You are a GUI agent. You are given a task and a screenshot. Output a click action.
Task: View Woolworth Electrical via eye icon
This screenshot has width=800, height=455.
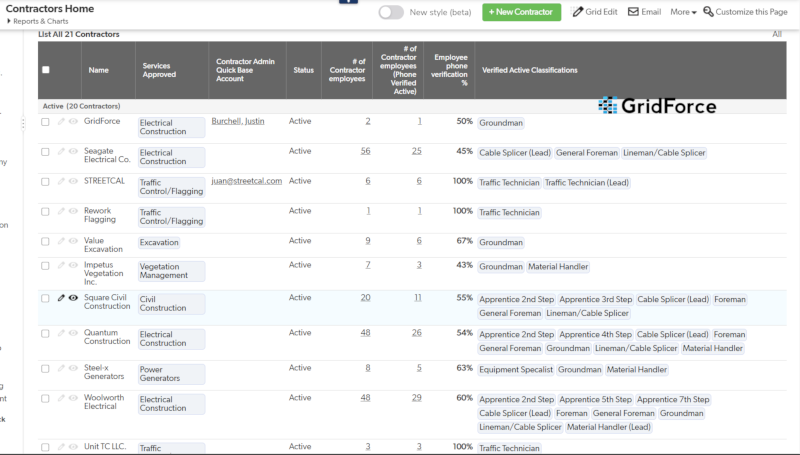[x=73, y=398]
